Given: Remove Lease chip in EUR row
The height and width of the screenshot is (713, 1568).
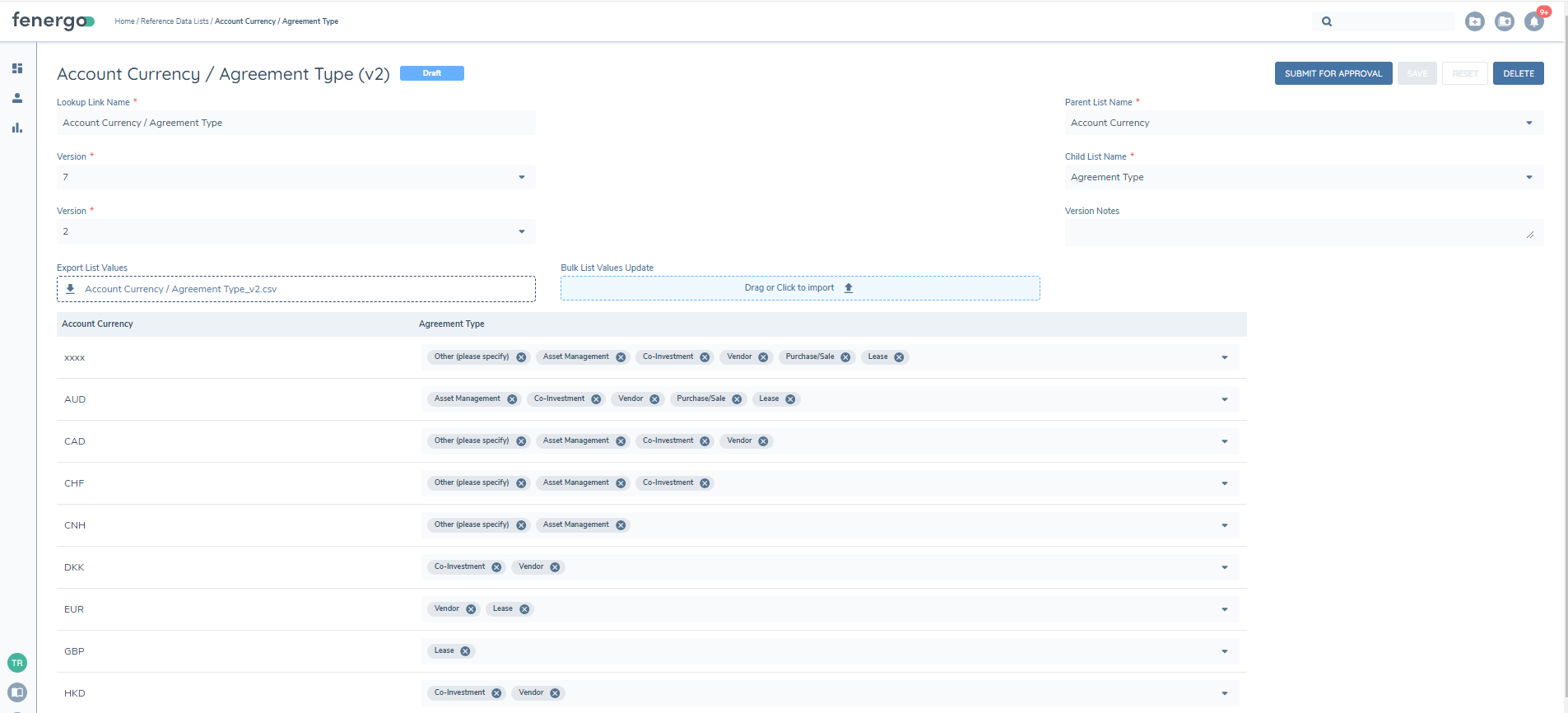Looking at the screenshot, I should click(x=524, y=609).
